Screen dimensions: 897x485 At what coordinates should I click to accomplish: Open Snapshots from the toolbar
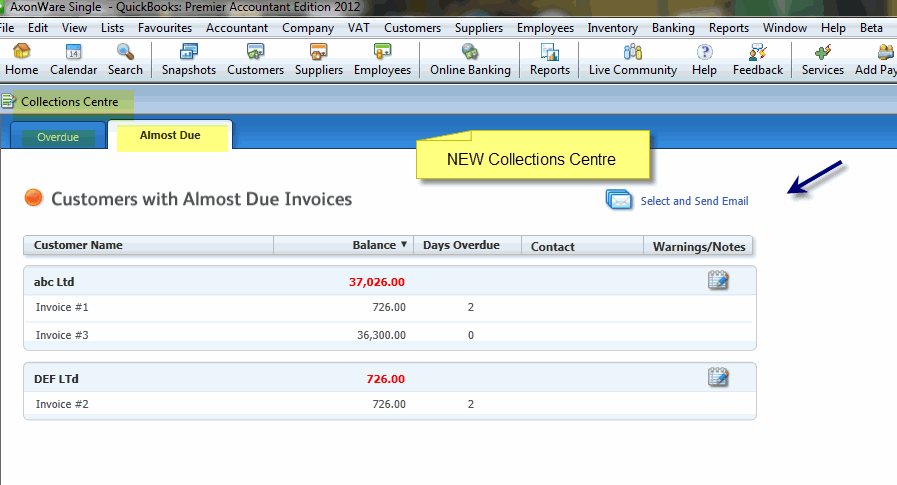(189, 59)
